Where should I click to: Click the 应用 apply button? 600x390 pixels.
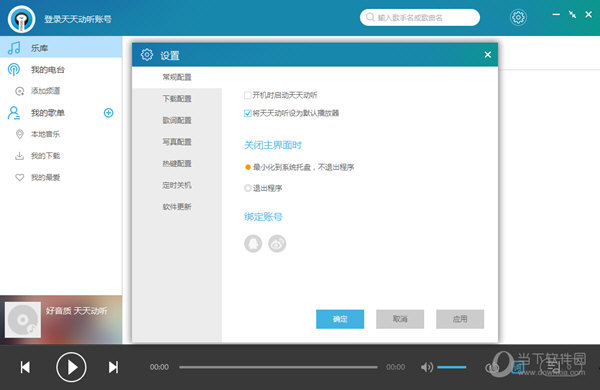[x=460, y=319]
